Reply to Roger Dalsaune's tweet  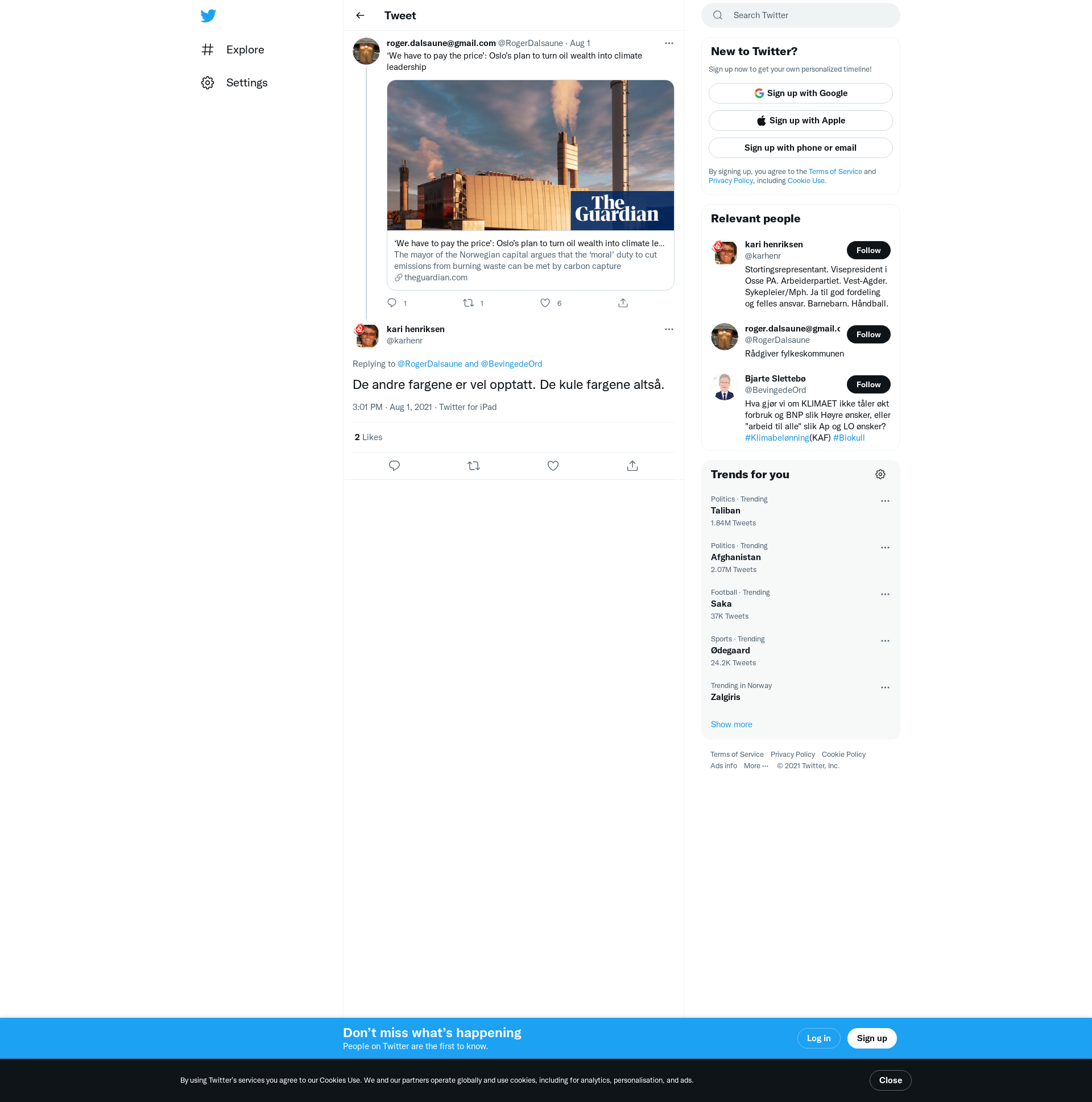pyautogui.click(x=392, y=303)
